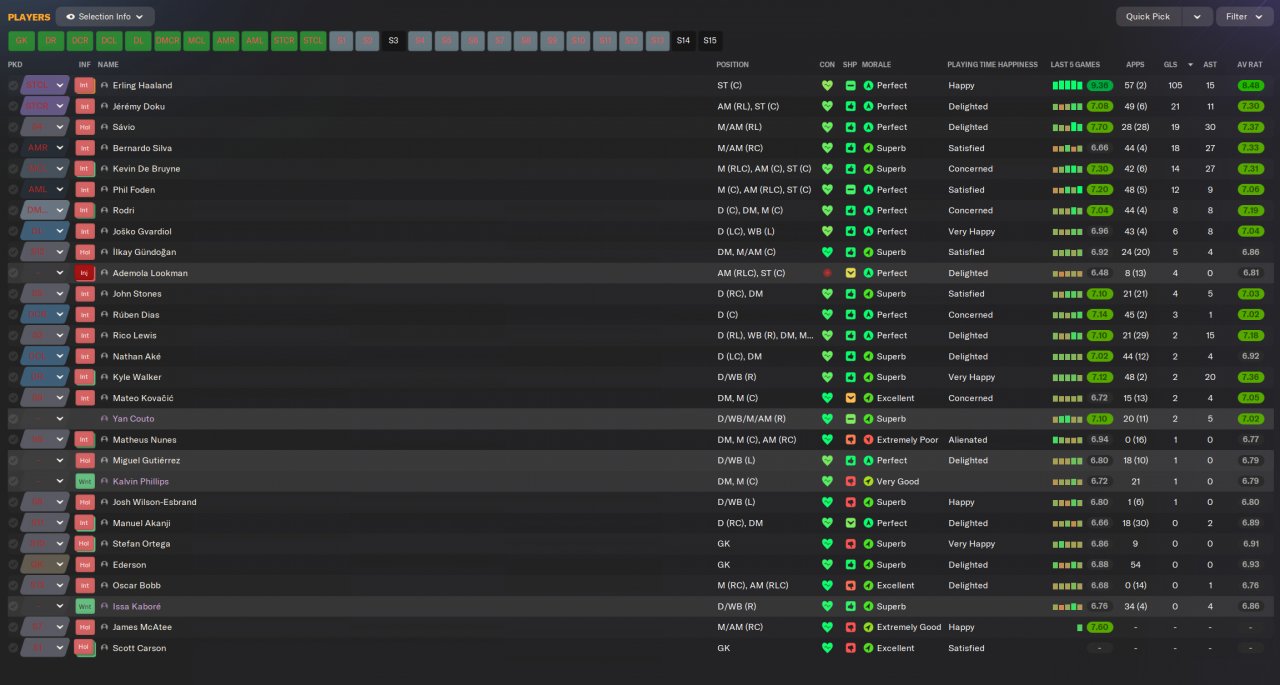Click the Wnt badge beside Kalvin Phillips
Viewport: 1280px width, 685px height.
(85, 481)
